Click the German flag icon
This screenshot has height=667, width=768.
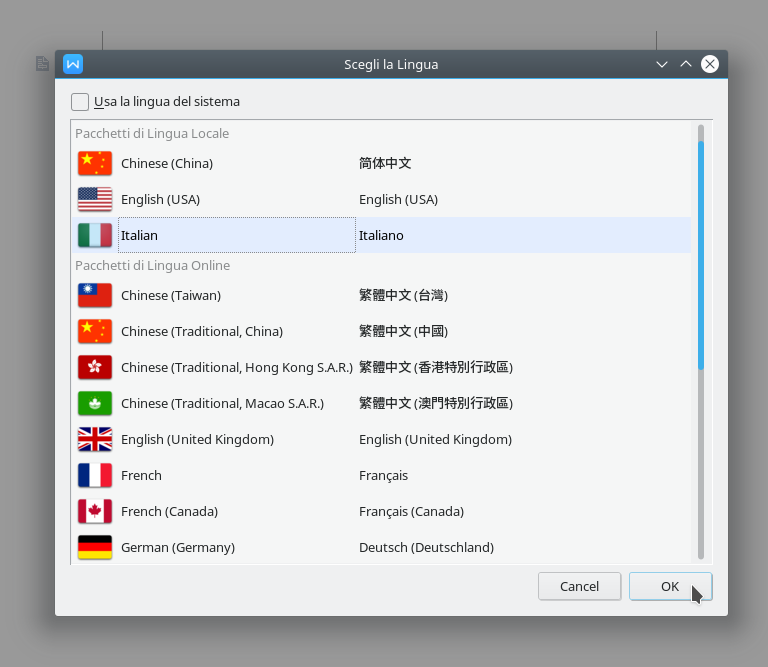point(95,548)
